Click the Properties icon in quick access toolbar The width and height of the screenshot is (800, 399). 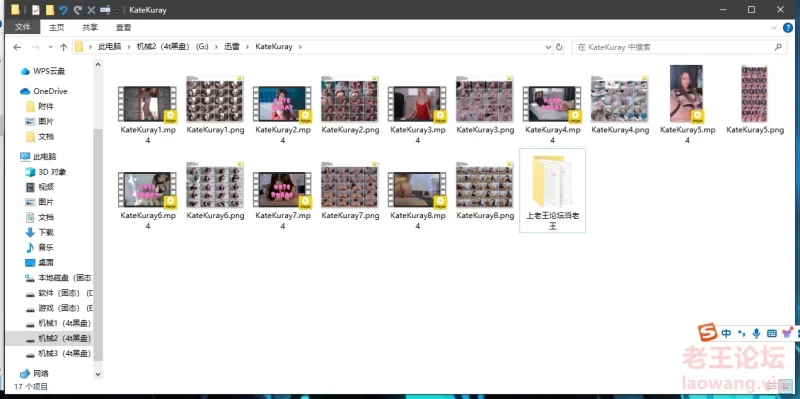36,10
